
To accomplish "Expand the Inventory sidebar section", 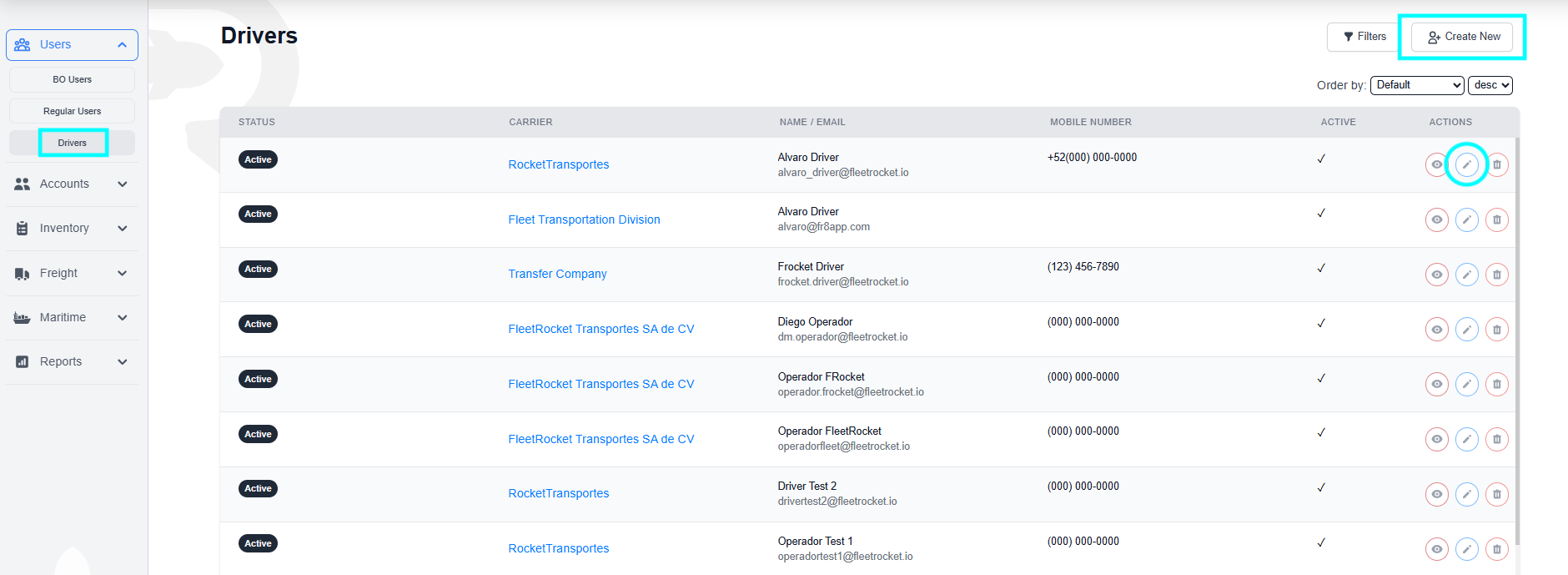I will (x=72, y=228).
